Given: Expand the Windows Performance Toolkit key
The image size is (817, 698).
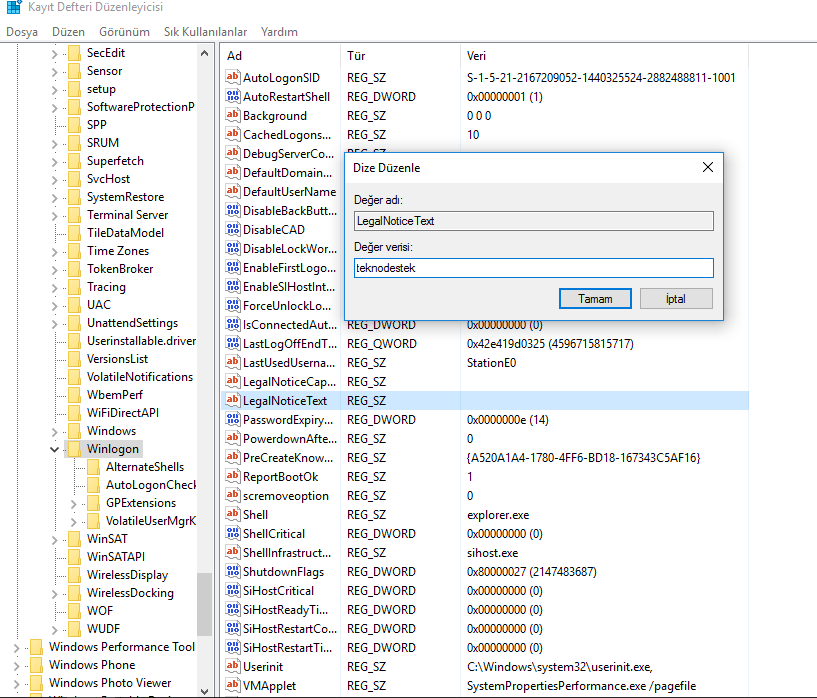Looking at the screenshot, I should point(16,647).
